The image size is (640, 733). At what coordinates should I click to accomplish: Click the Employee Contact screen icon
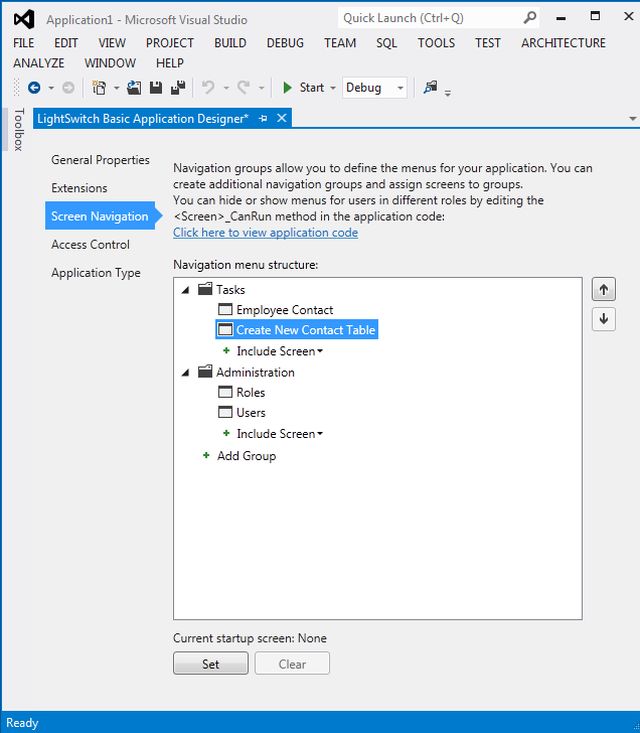pos(225,309)
